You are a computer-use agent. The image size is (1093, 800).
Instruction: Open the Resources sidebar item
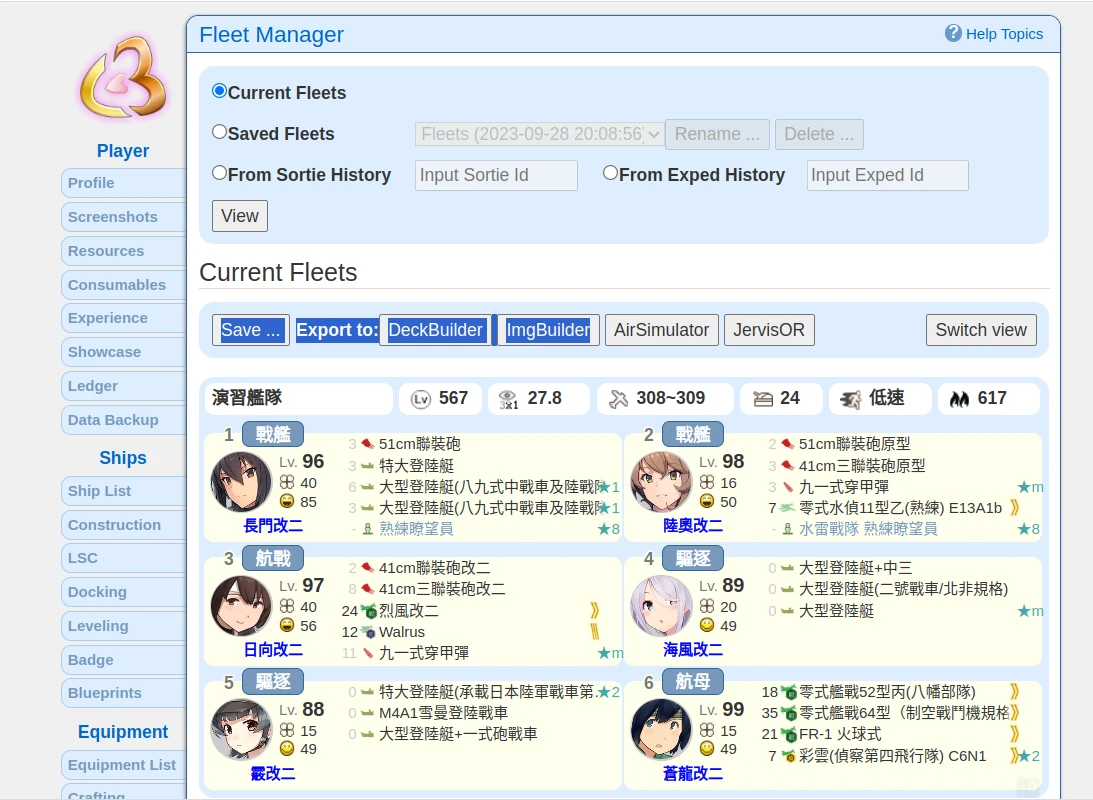[123, 251]
